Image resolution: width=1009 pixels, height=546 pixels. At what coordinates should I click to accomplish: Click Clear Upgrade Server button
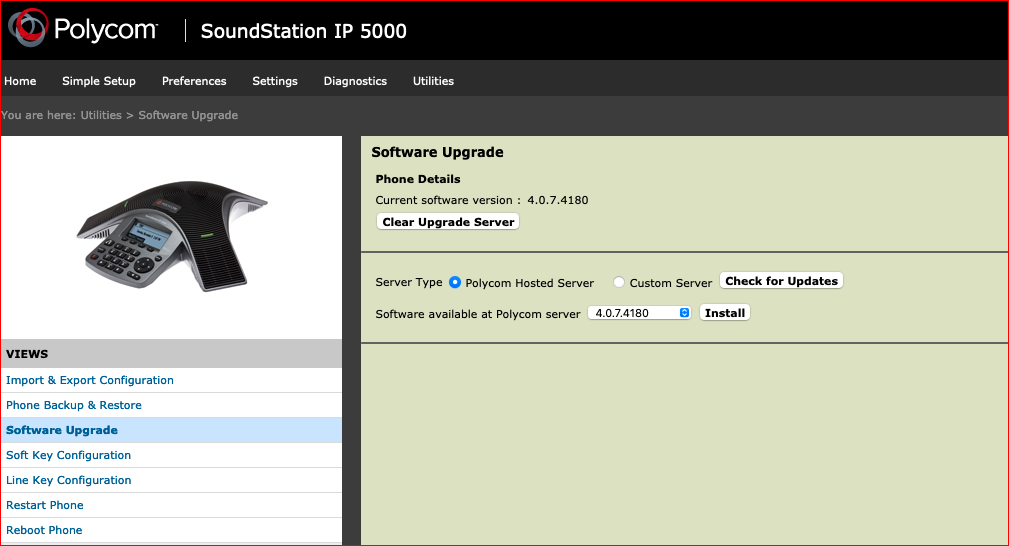point(448,221)
